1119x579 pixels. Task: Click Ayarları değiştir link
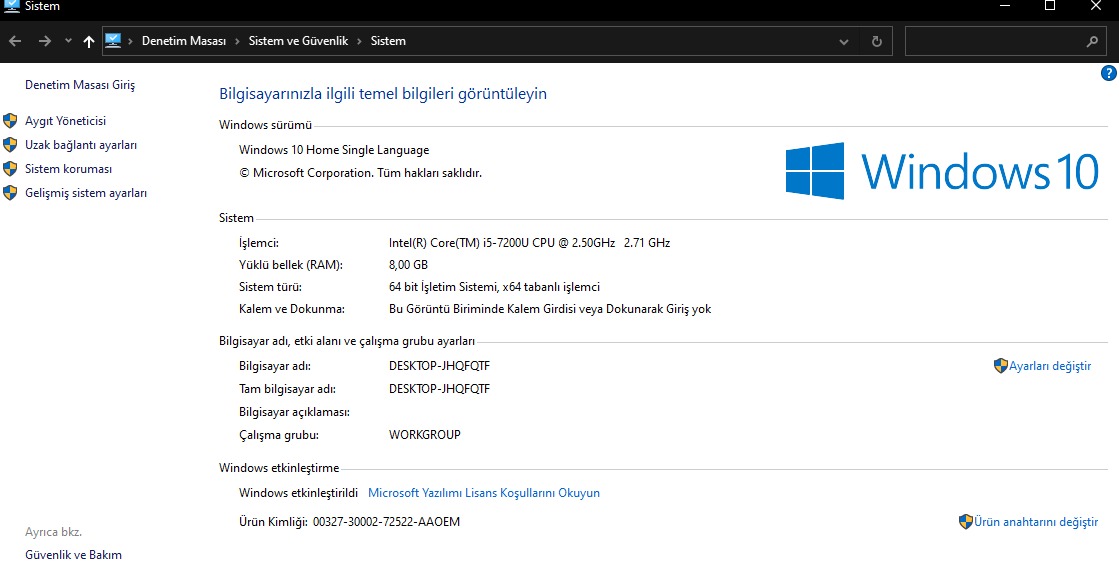pyautogui.click(x=1049, y=366)
